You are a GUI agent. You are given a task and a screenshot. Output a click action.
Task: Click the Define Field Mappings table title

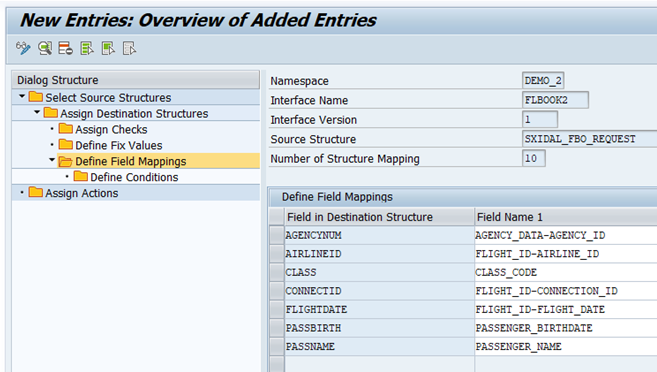click(x=337, y=197)
